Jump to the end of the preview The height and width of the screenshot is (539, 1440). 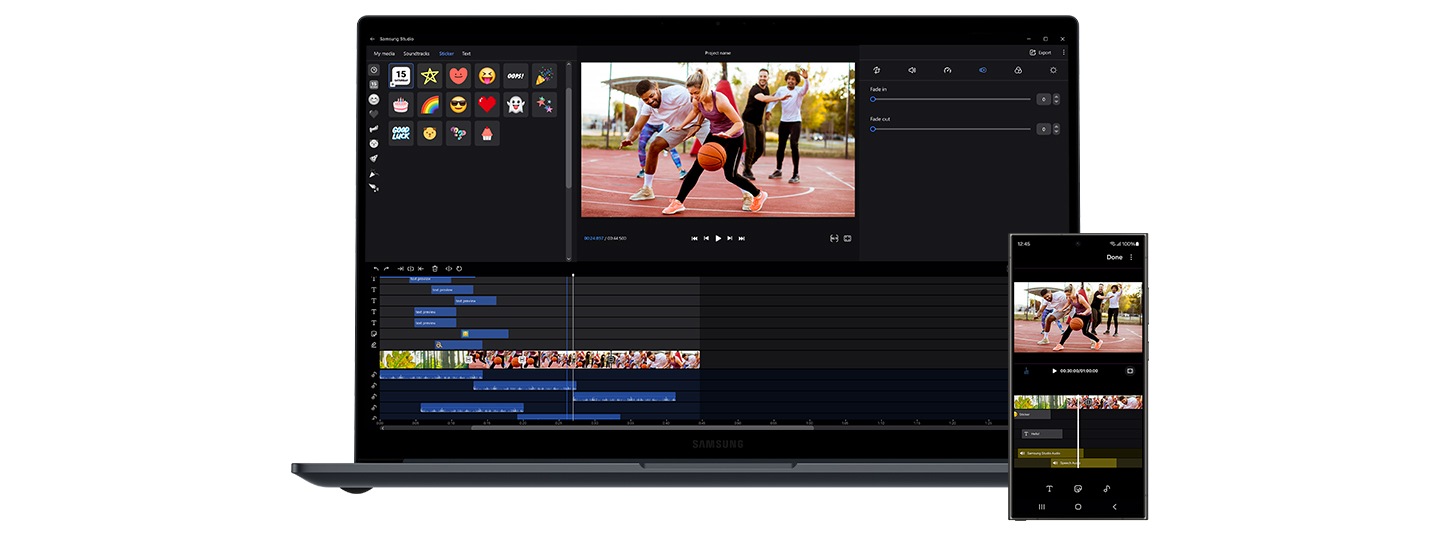click(742, 238)
